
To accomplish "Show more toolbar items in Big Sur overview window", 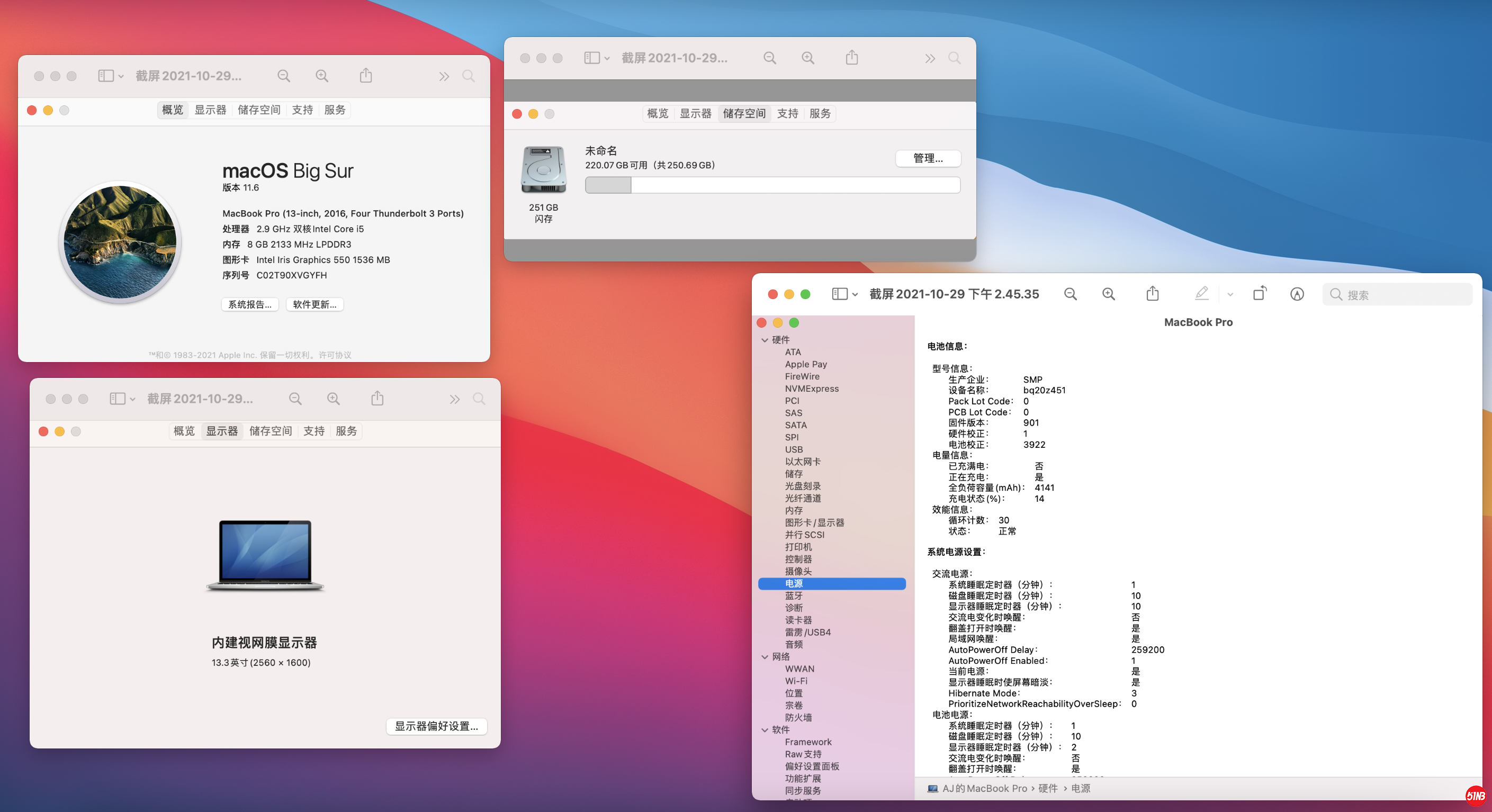I will coord(444,76).
